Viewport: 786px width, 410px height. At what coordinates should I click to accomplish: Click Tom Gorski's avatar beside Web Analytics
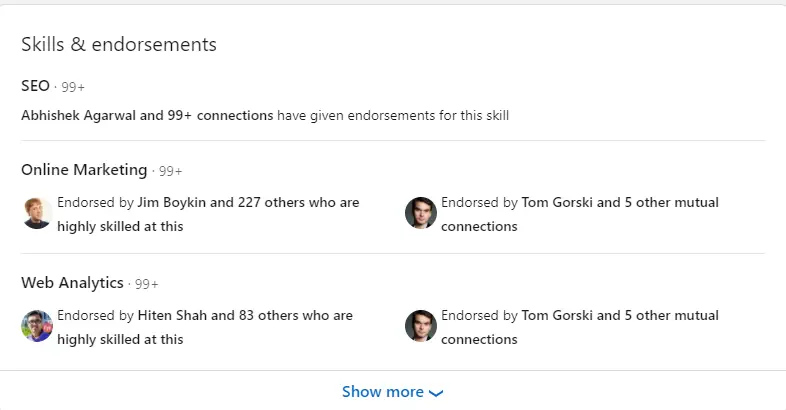click(x=420, y=327)
